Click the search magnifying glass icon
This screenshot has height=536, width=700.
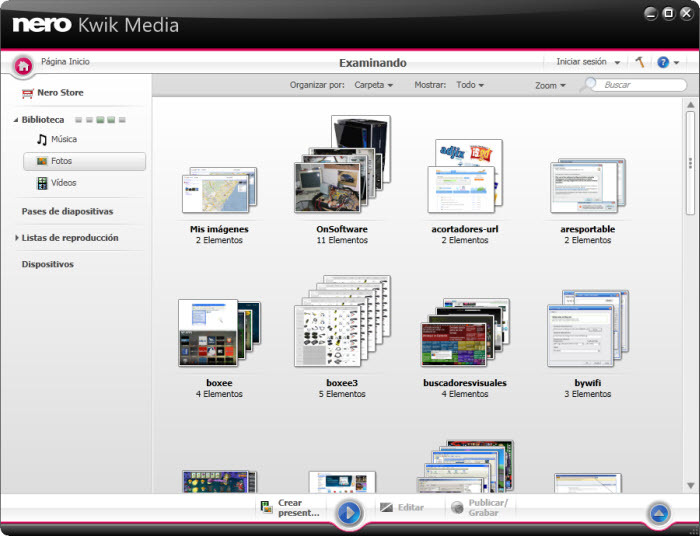(x=588, y=84)
